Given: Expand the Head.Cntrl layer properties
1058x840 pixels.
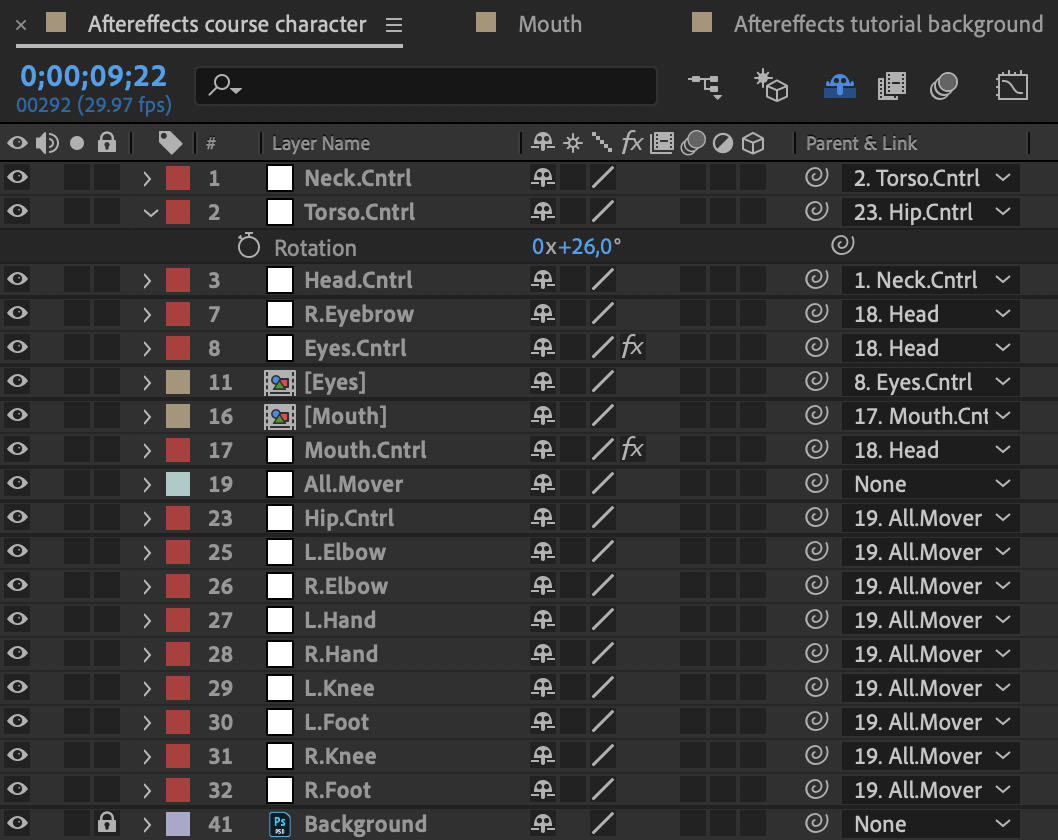Looking at the screenshot, I should tap(146, 279).
